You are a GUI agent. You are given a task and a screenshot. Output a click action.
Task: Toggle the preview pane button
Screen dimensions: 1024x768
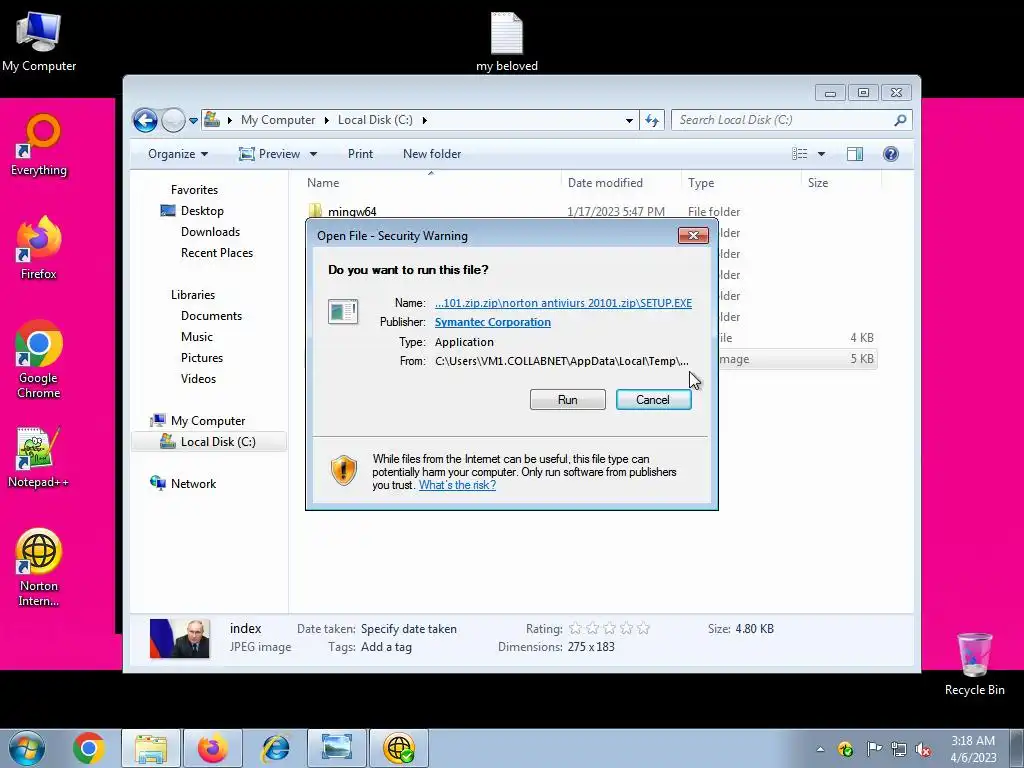pyautogui.click(x=855, y=154)
